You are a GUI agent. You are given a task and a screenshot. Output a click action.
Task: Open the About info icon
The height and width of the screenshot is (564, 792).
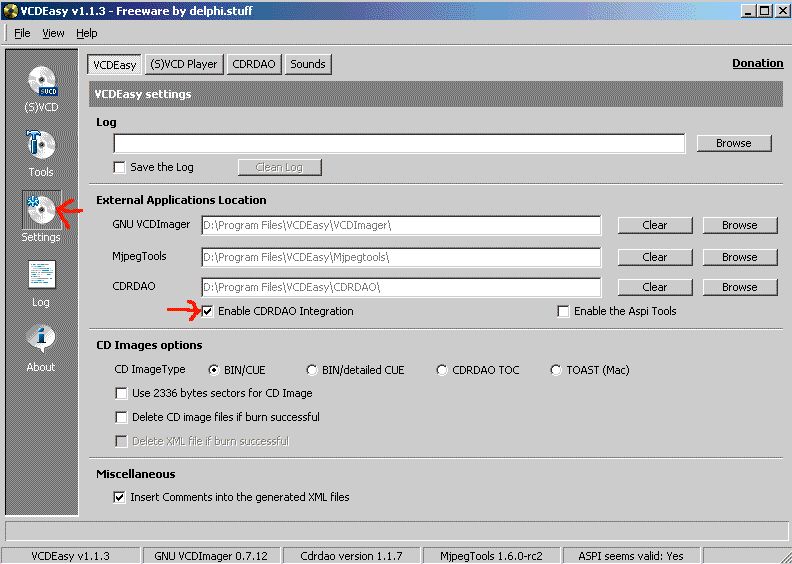41,339
